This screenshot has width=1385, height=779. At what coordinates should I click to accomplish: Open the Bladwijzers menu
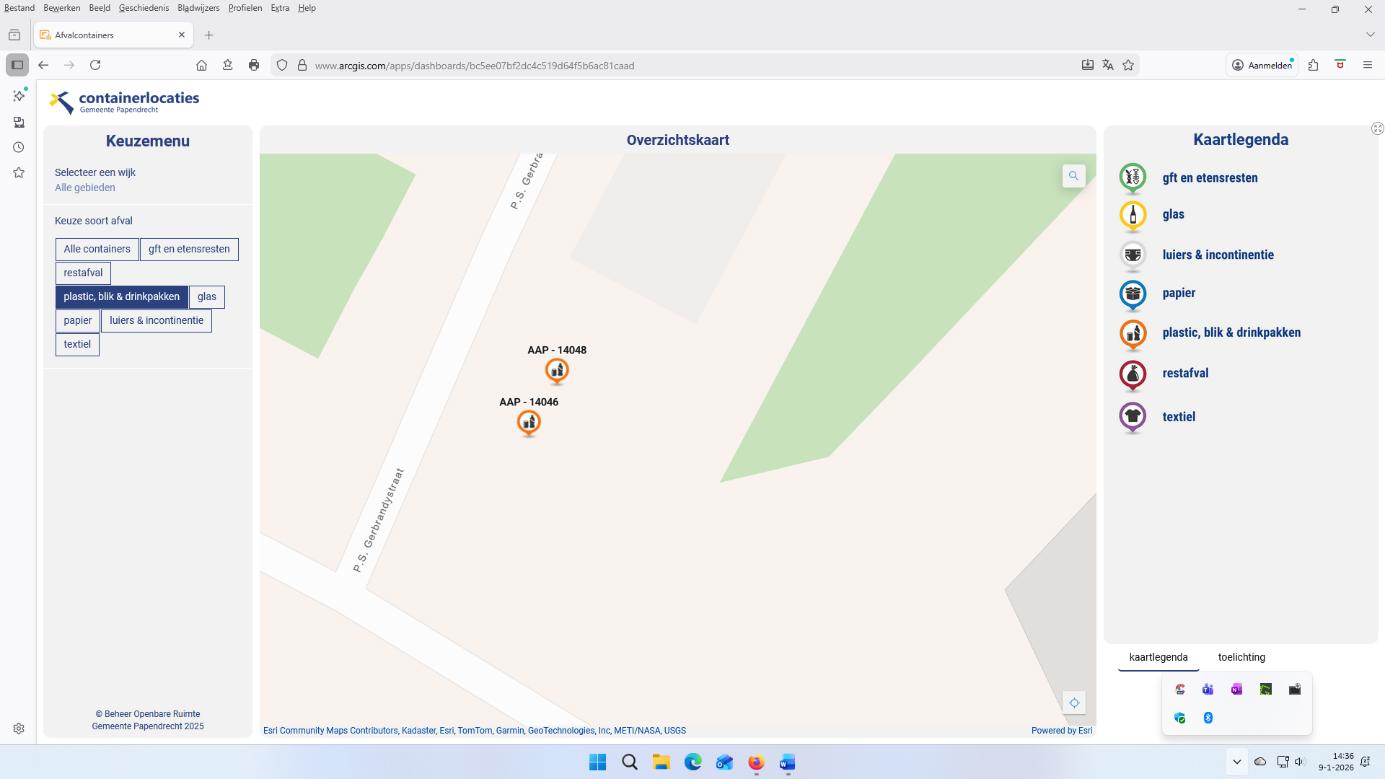tap(198, 8)
